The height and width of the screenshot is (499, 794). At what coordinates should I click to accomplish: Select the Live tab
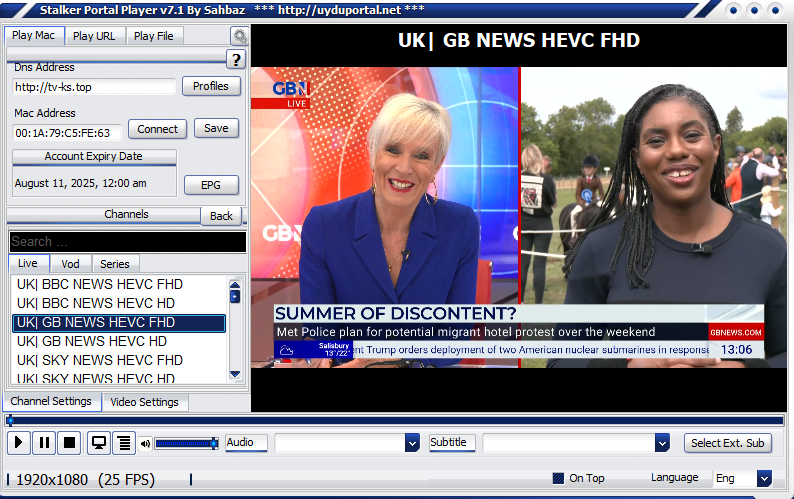tap(28, 263)
